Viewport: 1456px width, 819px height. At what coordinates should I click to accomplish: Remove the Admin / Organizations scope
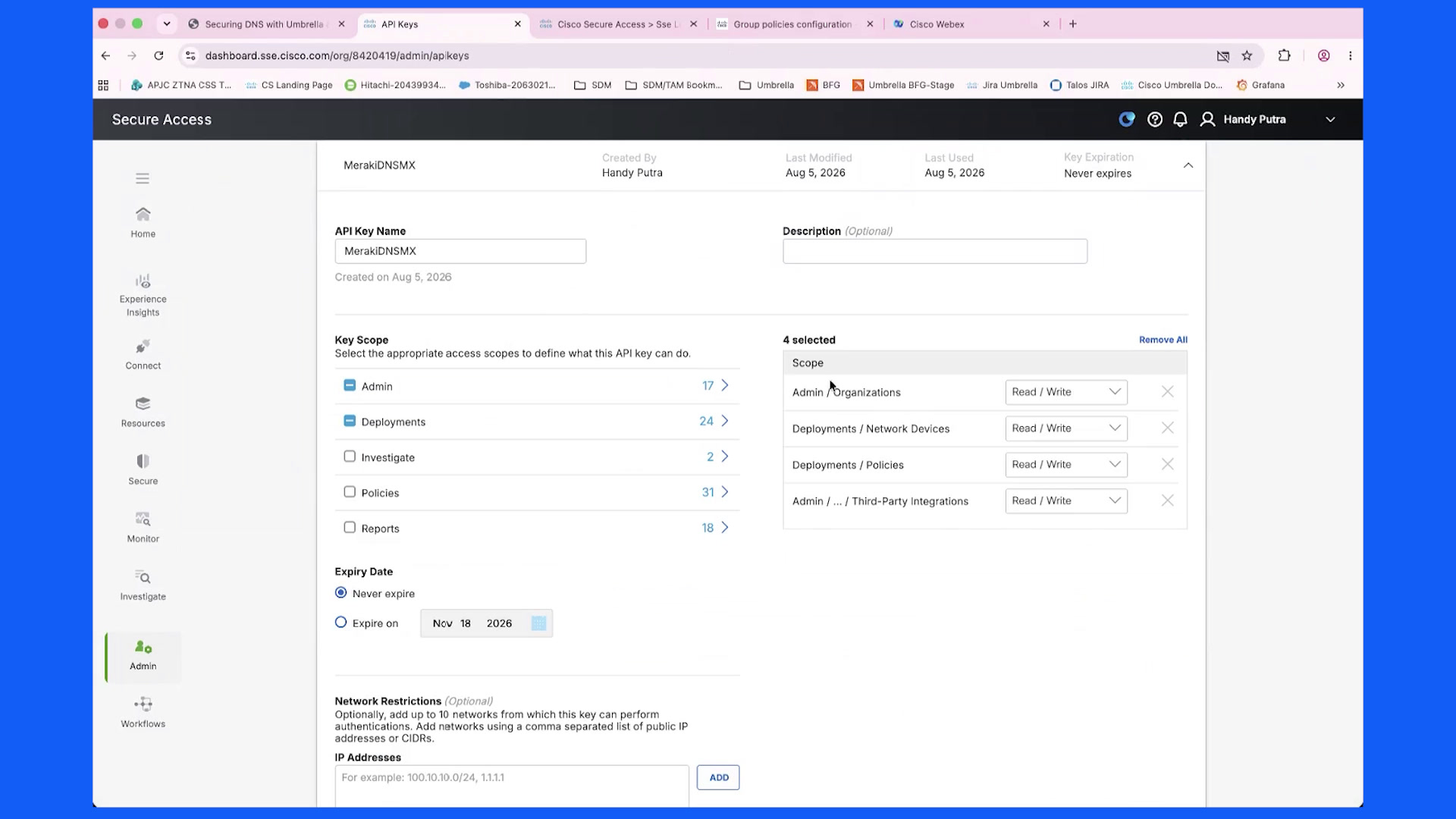tap(1168, 392)
